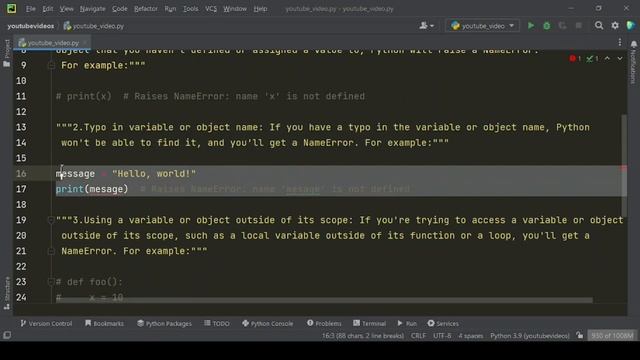Run the youtube_video configuration with green play
Viewport: 640px width, 360px height.
click(531, 26)
